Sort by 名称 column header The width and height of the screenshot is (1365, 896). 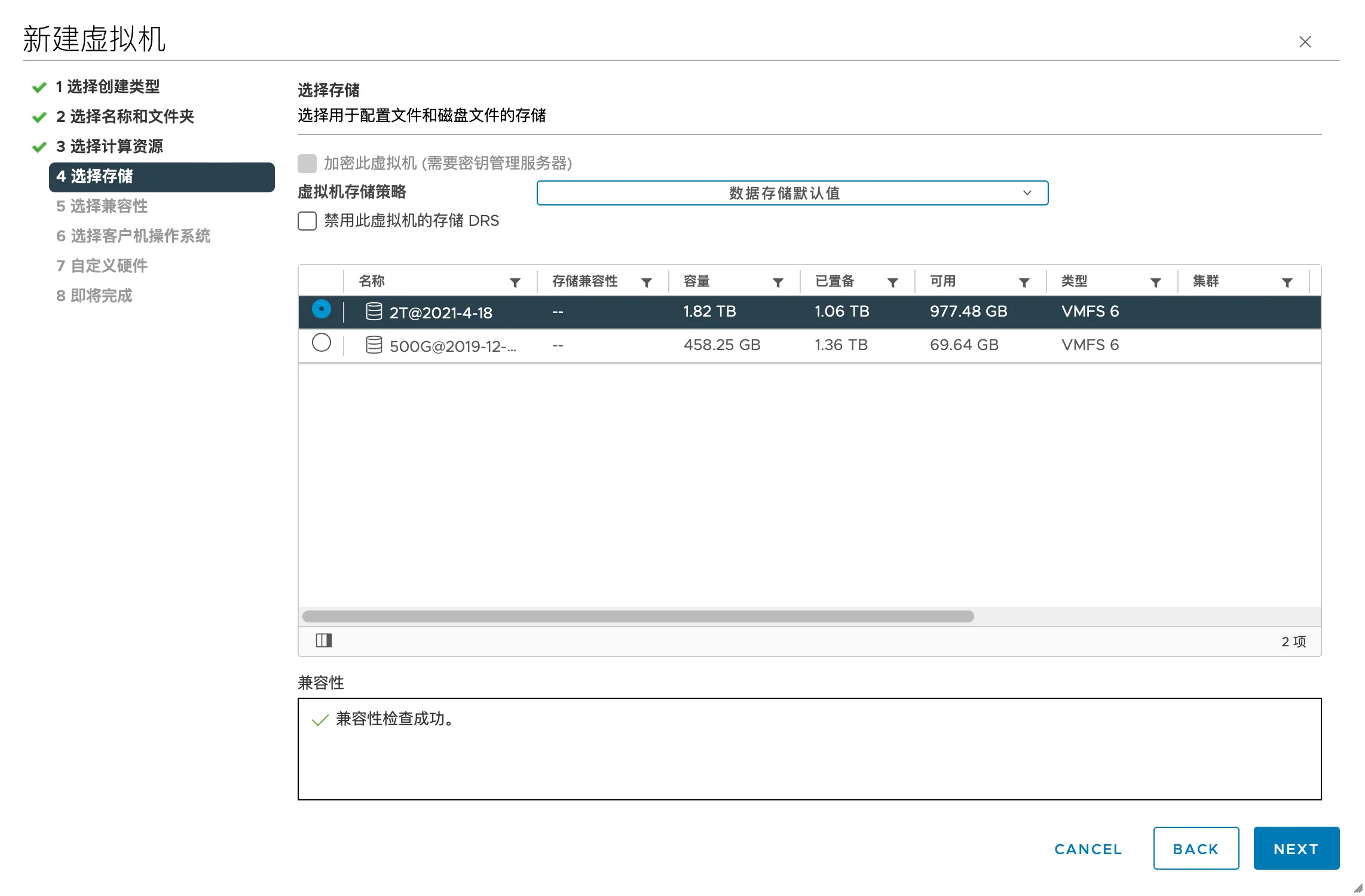pyautogui.click(x=372, y=281)
